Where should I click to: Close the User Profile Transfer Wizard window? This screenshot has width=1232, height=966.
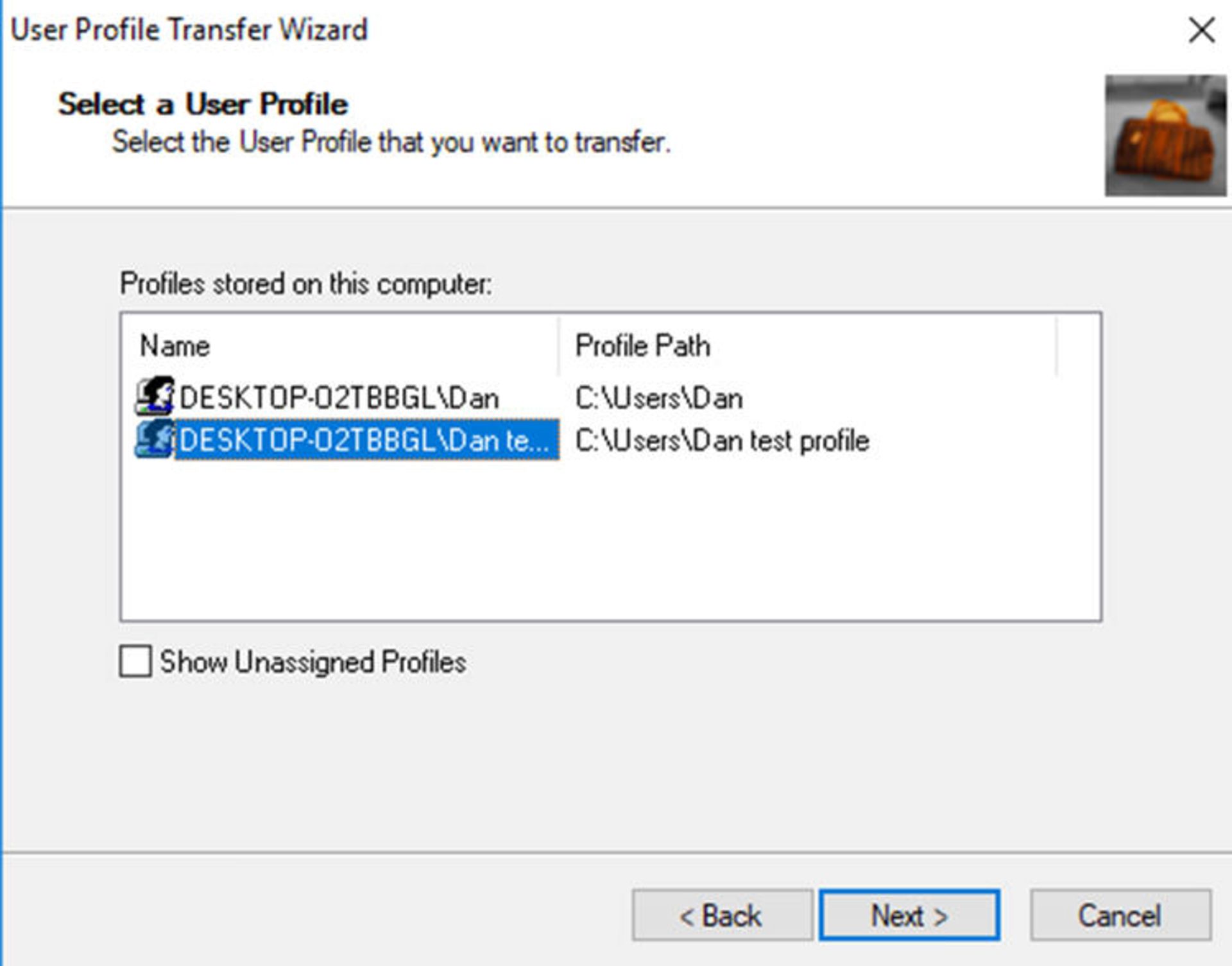(1201, 30)
